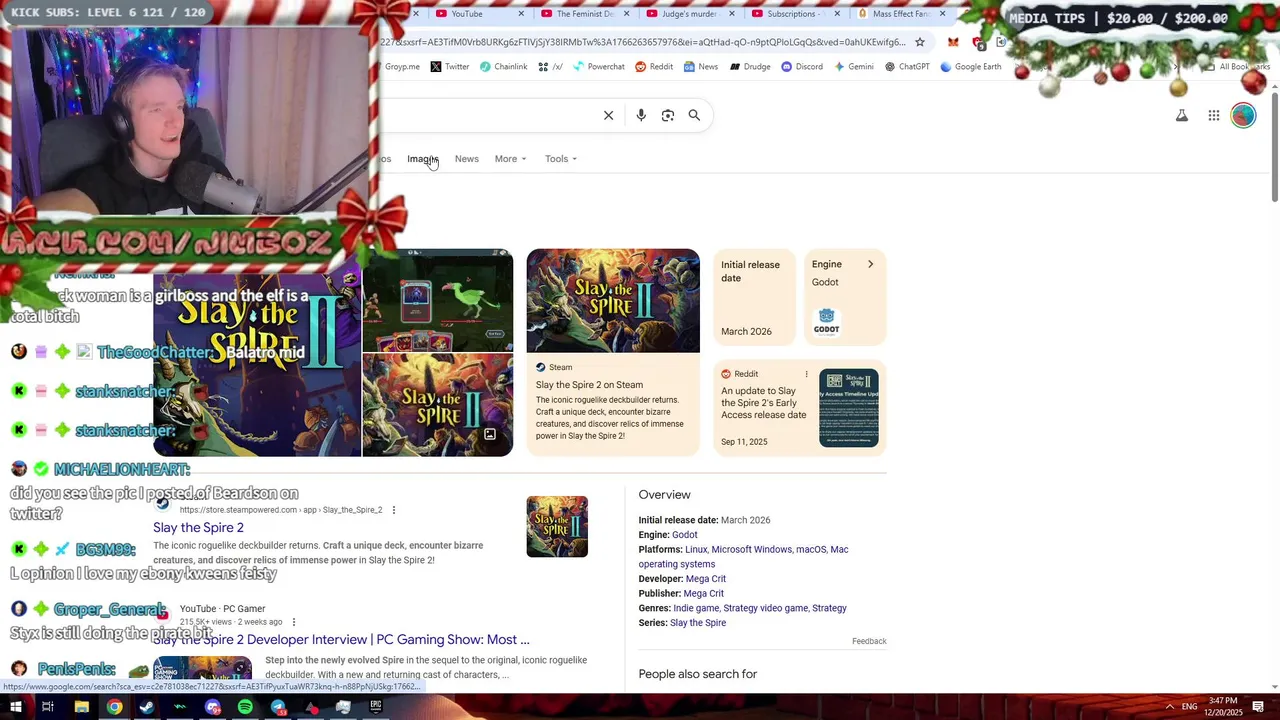Clear the Google search box

point(608,115)
